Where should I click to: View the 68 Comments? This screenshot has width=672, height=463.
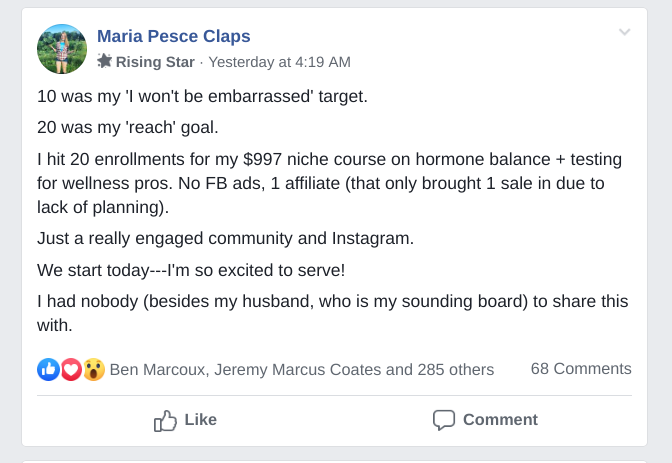click(x=581, y=369)
